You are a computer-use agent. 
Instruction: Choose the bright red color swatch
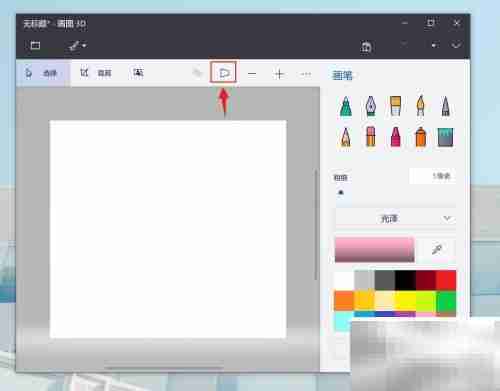[x=446, y=280]
